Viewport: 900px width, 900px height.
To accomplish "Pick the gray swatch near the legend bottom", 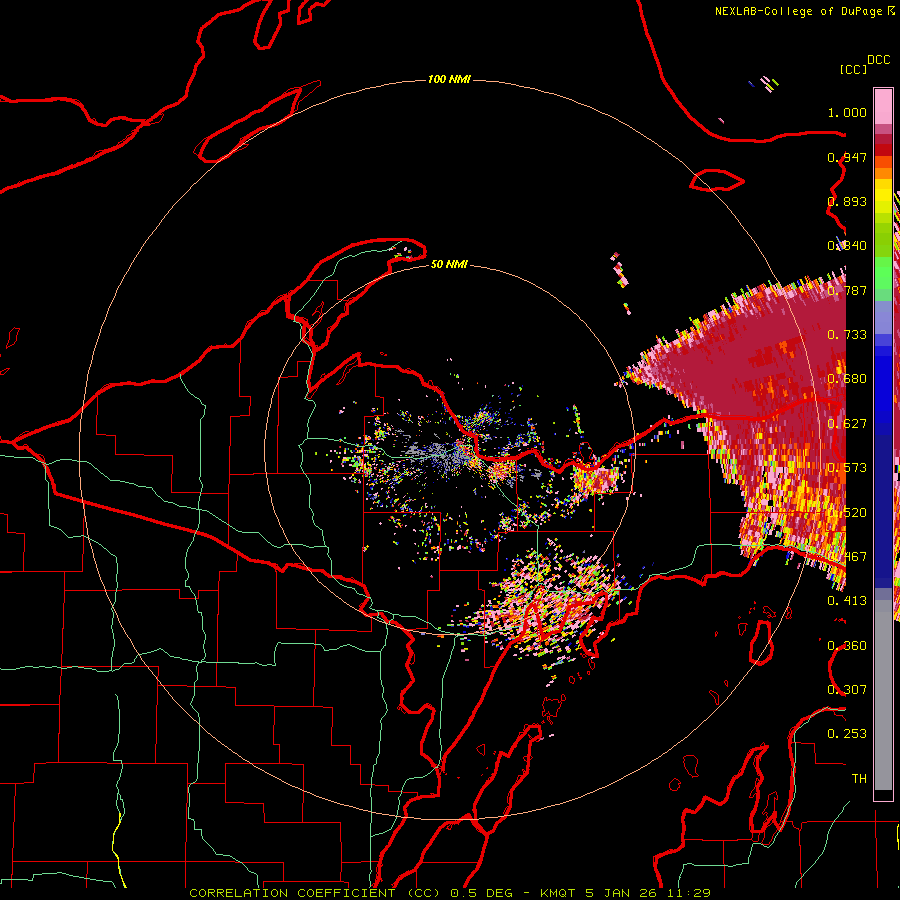I will click(x=883, y=700).
